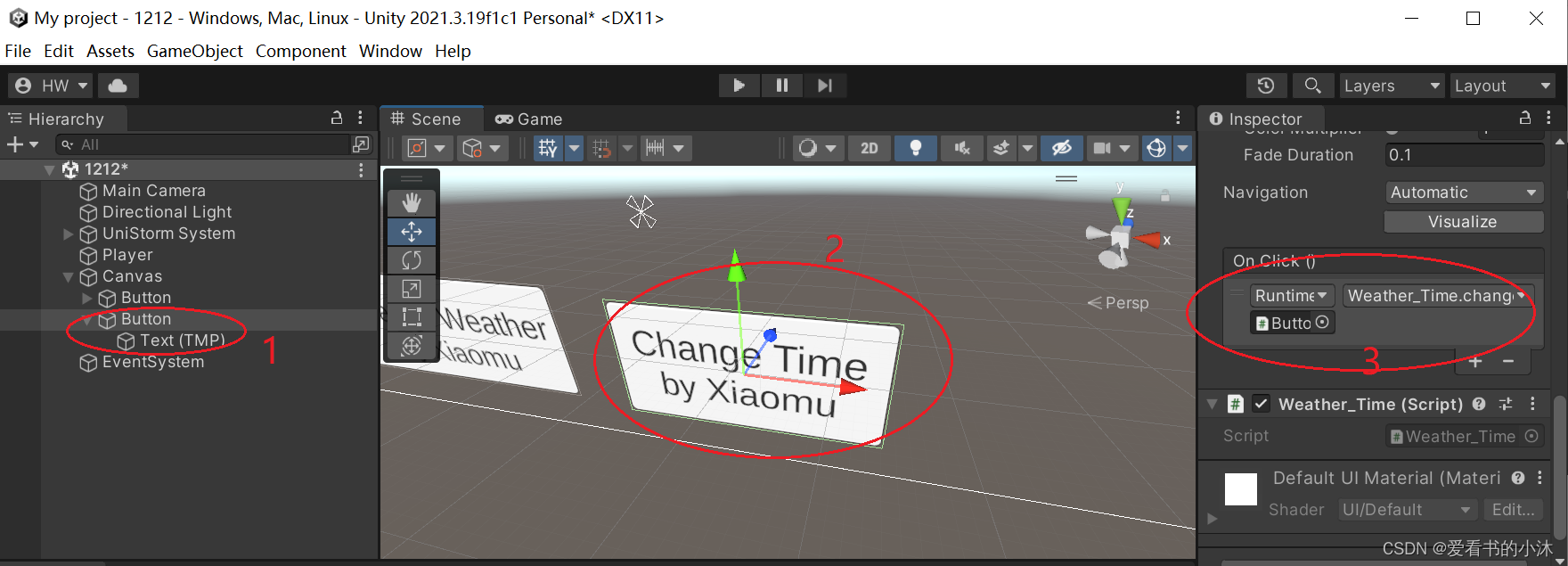Open the HW account dropdown

click(50, 86)
